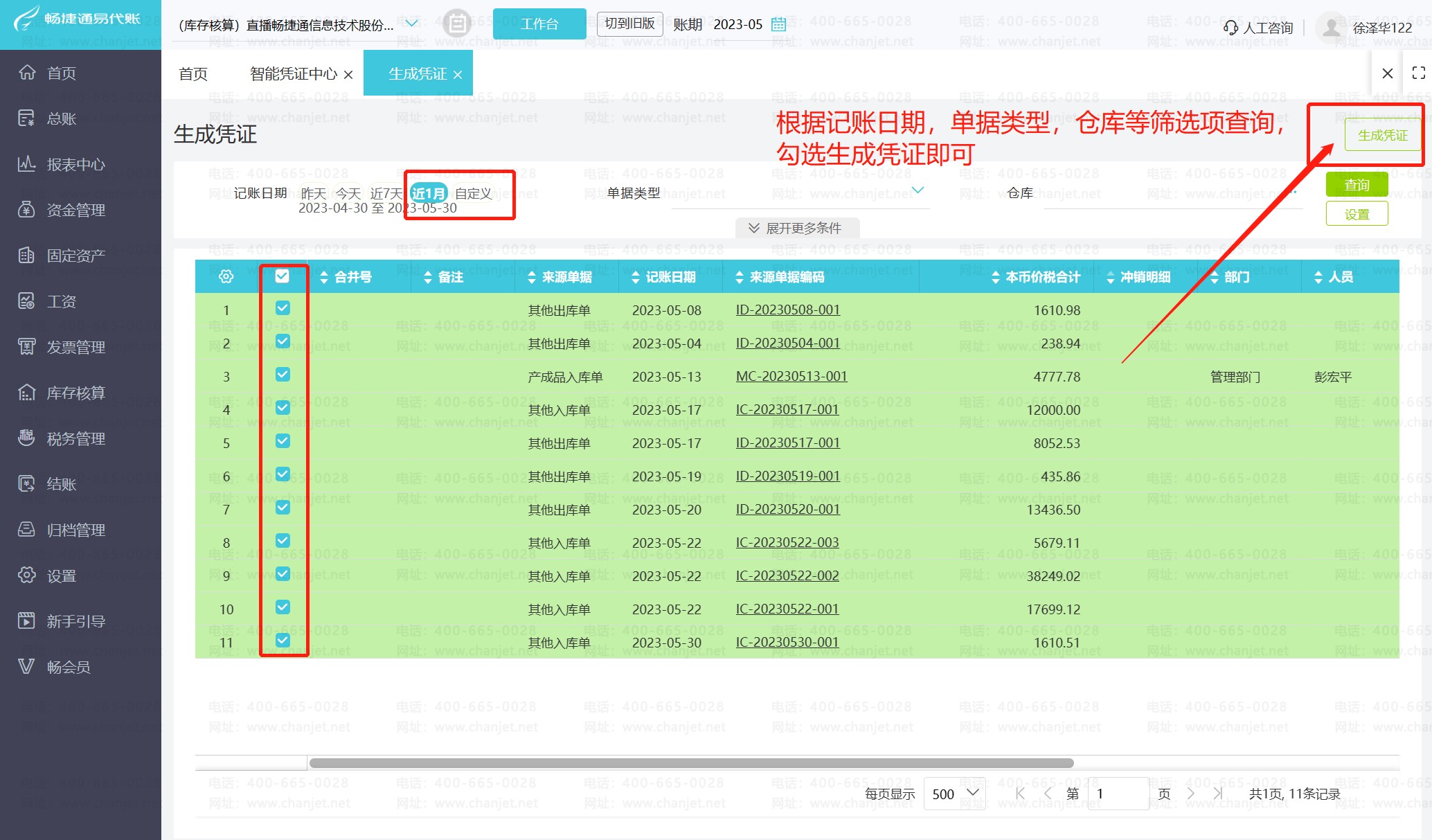Open the 账期 calendar picker icon
Viewport: 1432px width, 840px height.
[x=778, y=25]
